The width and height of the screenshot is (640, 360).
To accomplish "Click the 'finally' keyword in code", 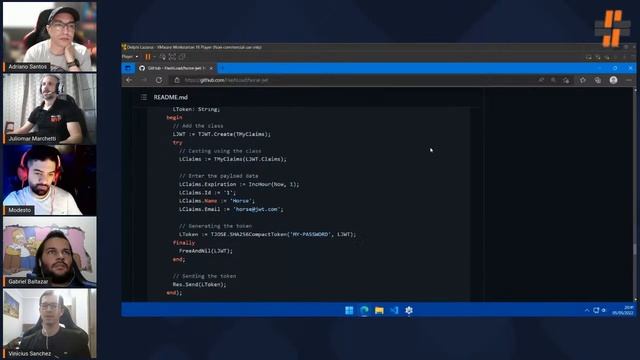I will [x=184, y=243].
